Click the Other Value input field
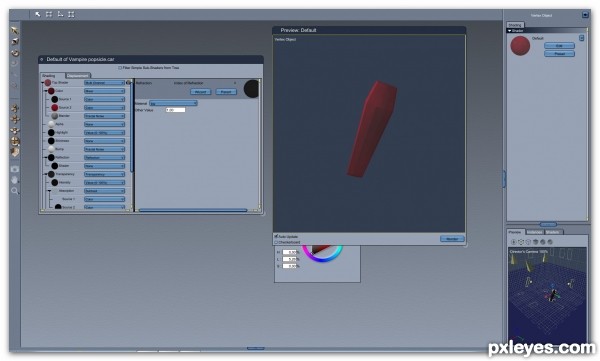Screen dimensions: 600x361 click(x=175, y=110)
